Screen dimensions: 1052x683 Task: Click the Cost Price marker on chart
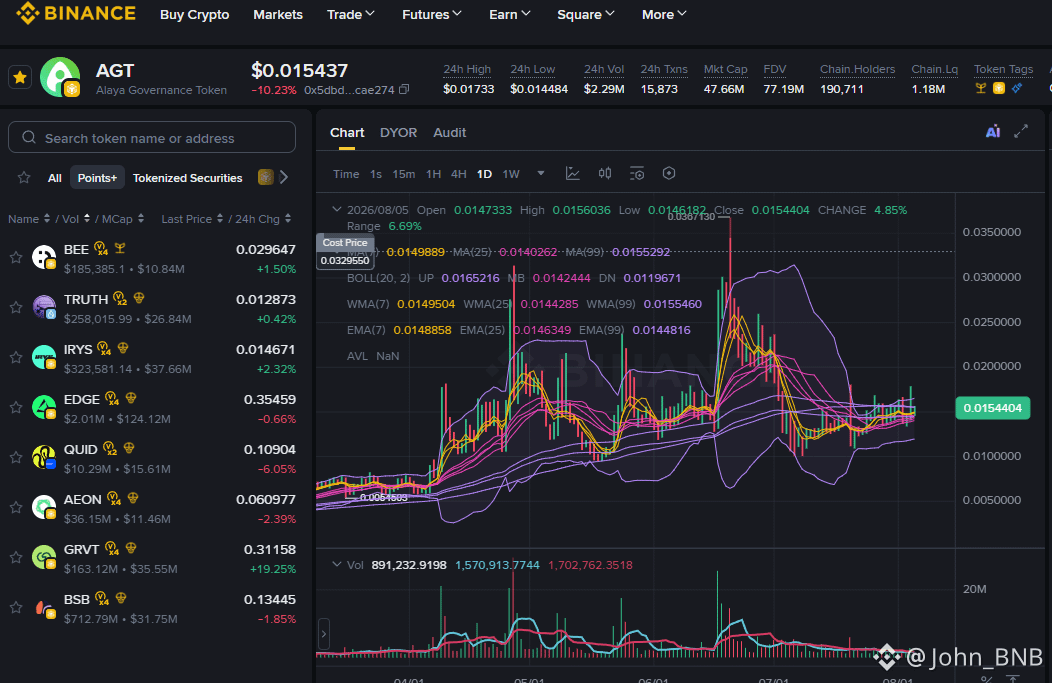pyautogui.click(x=345, y=252)
